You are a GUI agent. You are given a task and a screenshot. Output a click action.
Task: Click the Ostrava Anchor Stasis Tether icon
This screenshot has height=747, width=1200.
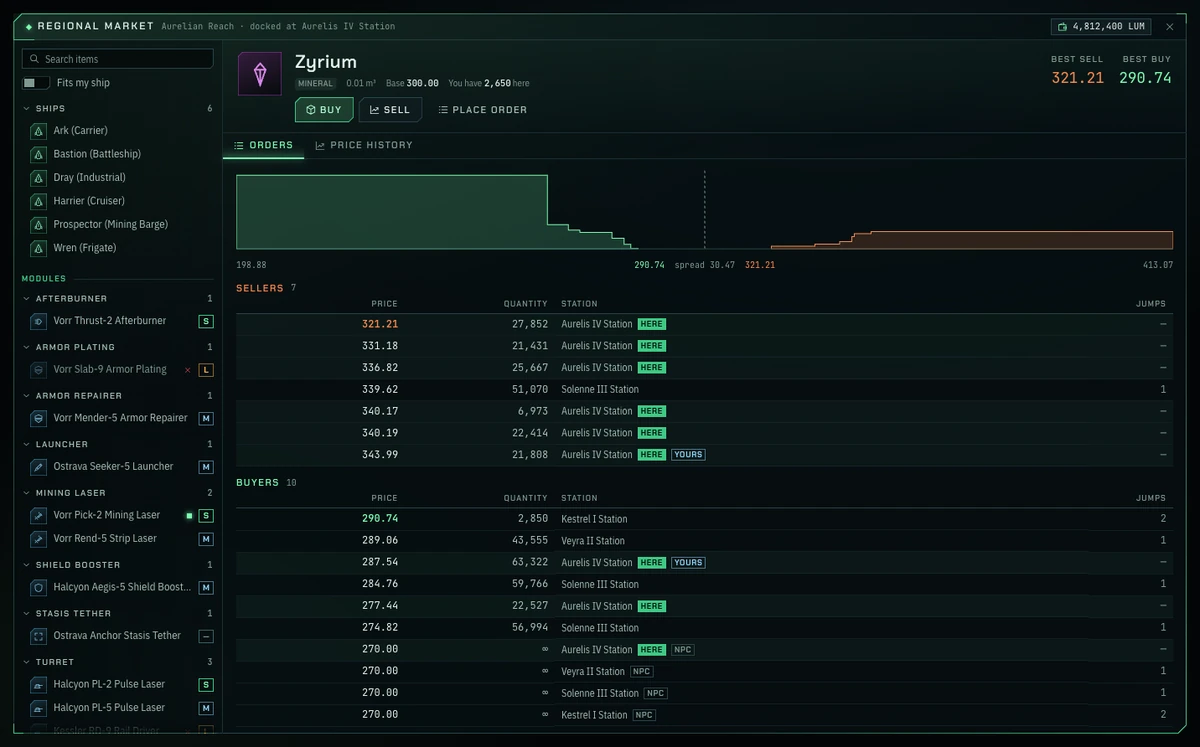point(38,636)
